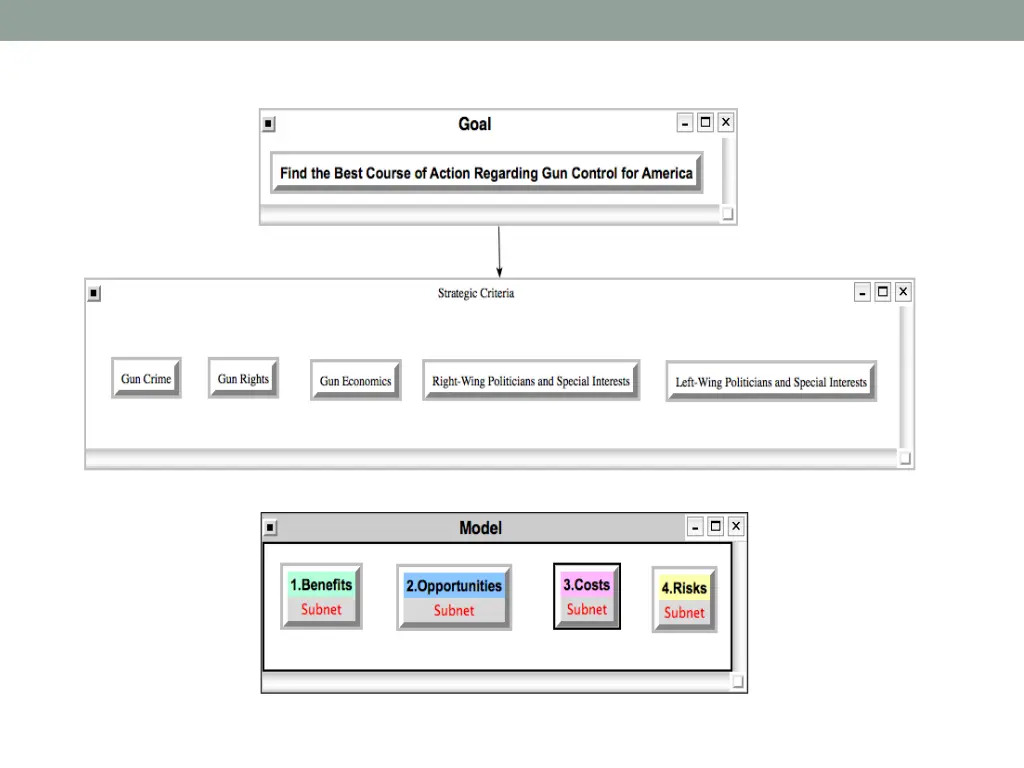Open the 2.Opportunities subnet
1024x768 pixels.
pyautogui.click(x=454, y=597)
